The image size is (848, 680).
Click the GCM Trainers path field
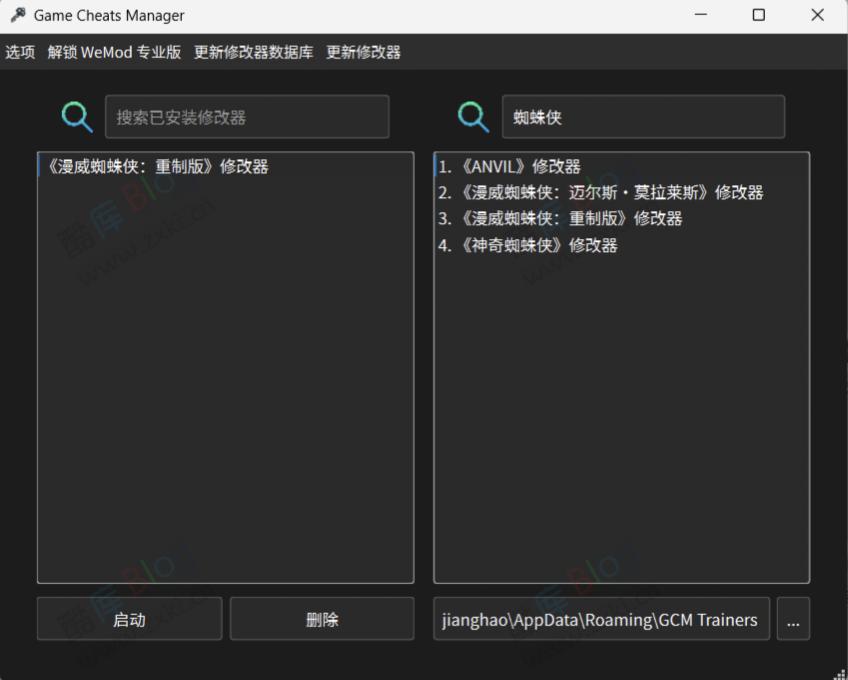[600, 618]
